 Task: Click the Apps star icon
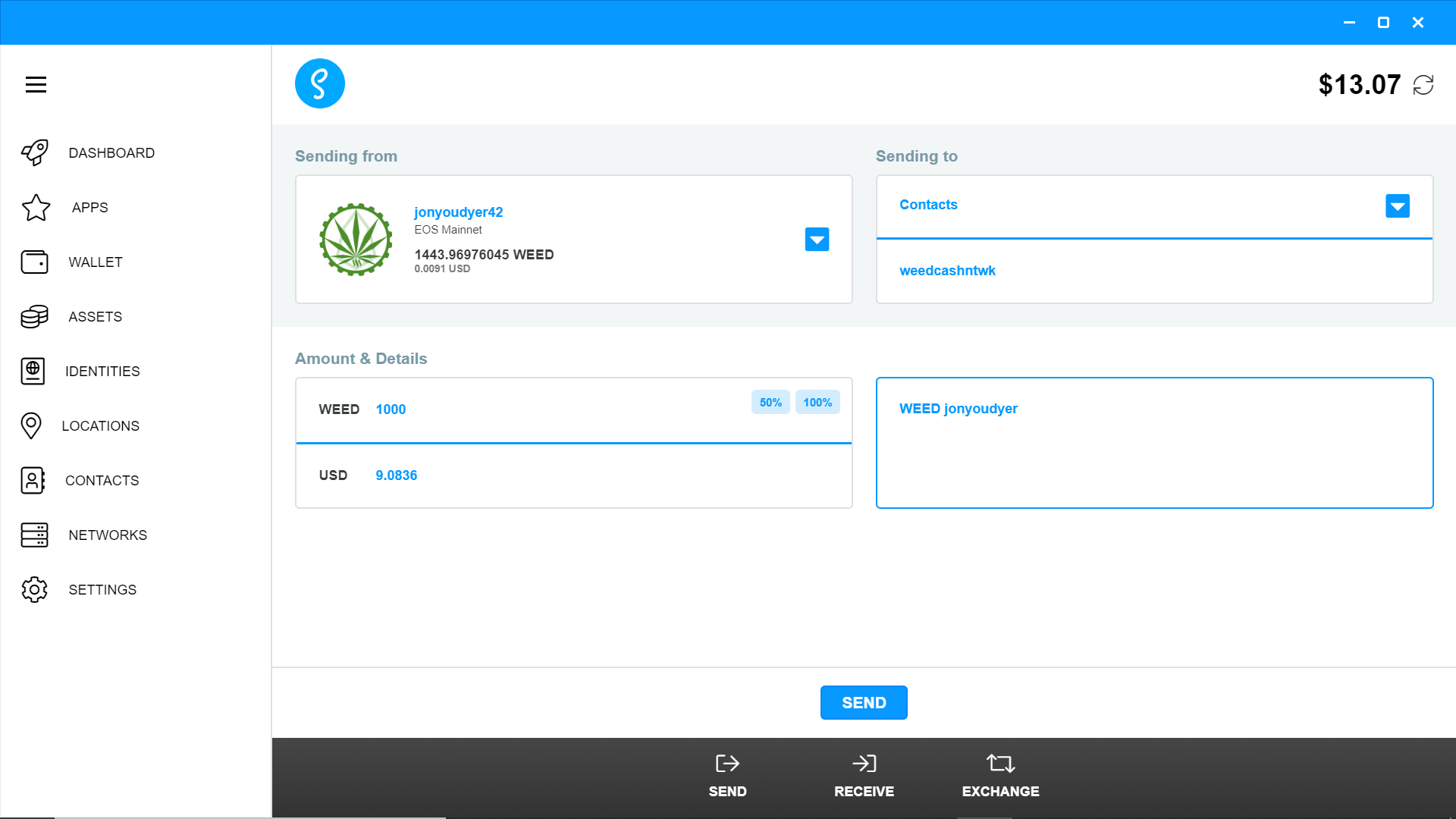click(x=36, y=207)
